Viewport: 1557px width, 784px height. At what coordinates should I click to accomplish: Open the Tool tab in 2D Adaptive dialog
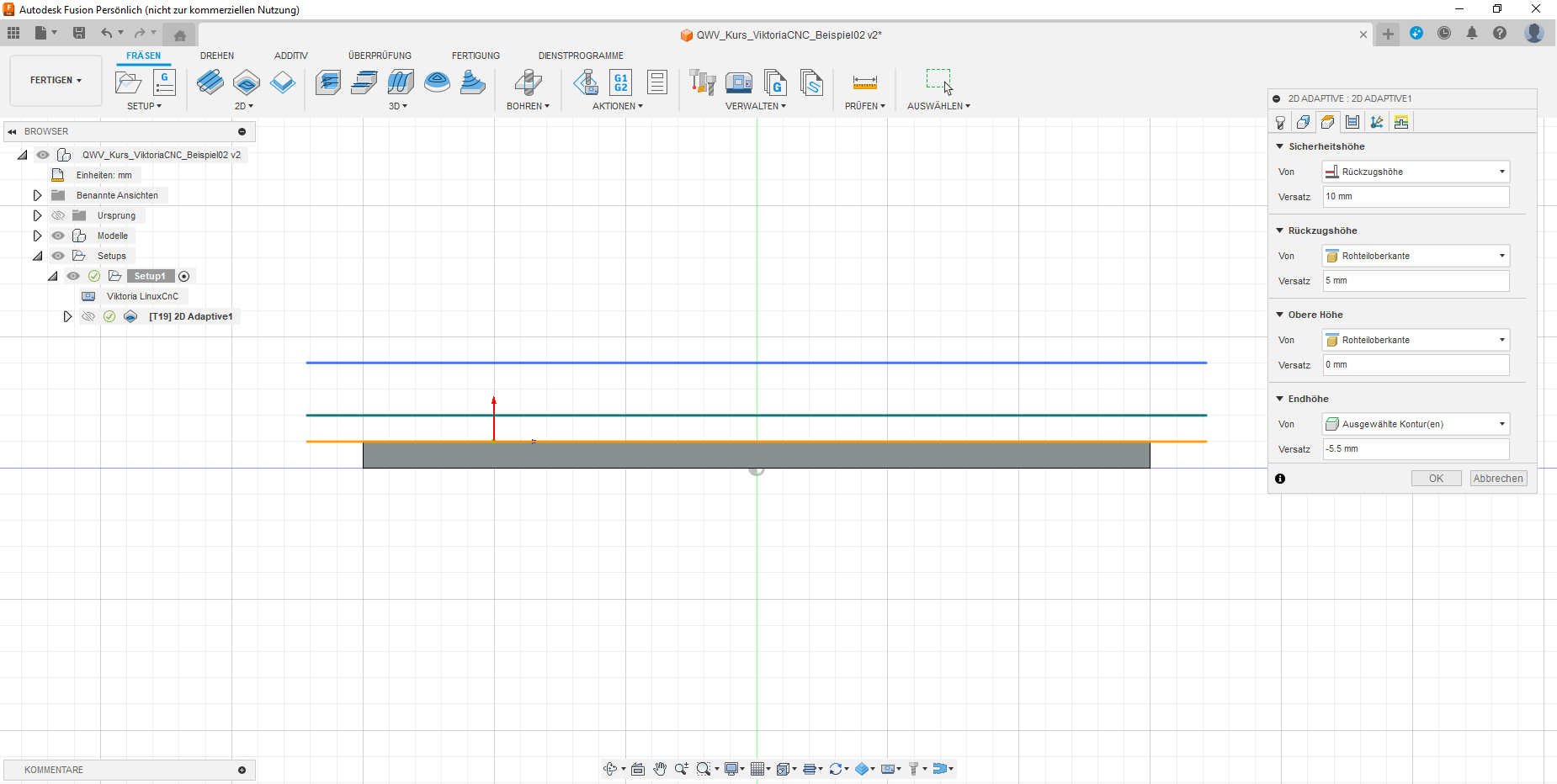[x=1280, y=123]
